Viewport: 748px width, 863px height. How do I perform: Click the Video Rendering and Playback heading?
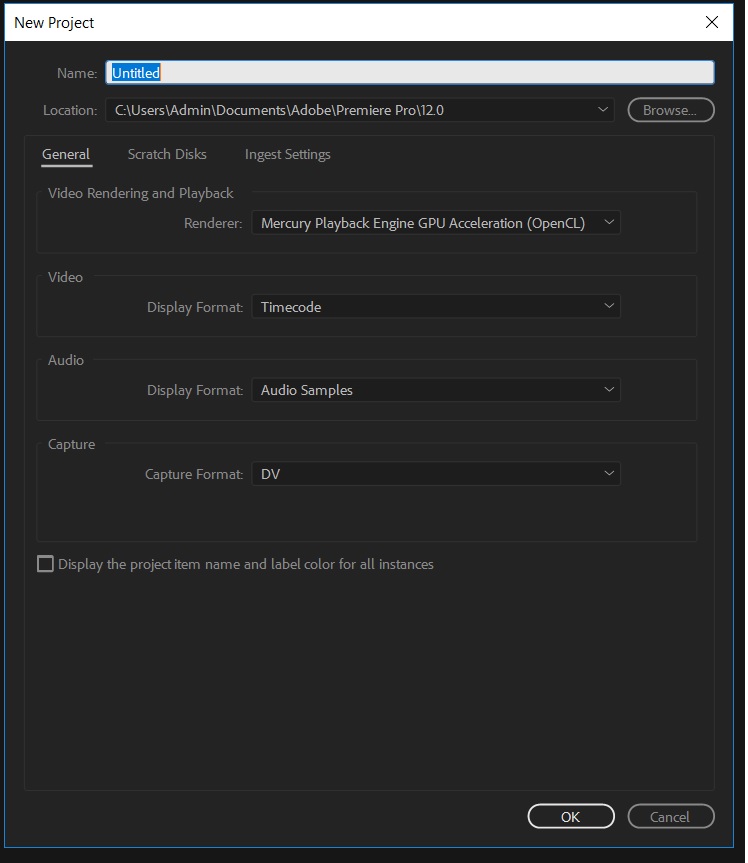coord(141,193)
